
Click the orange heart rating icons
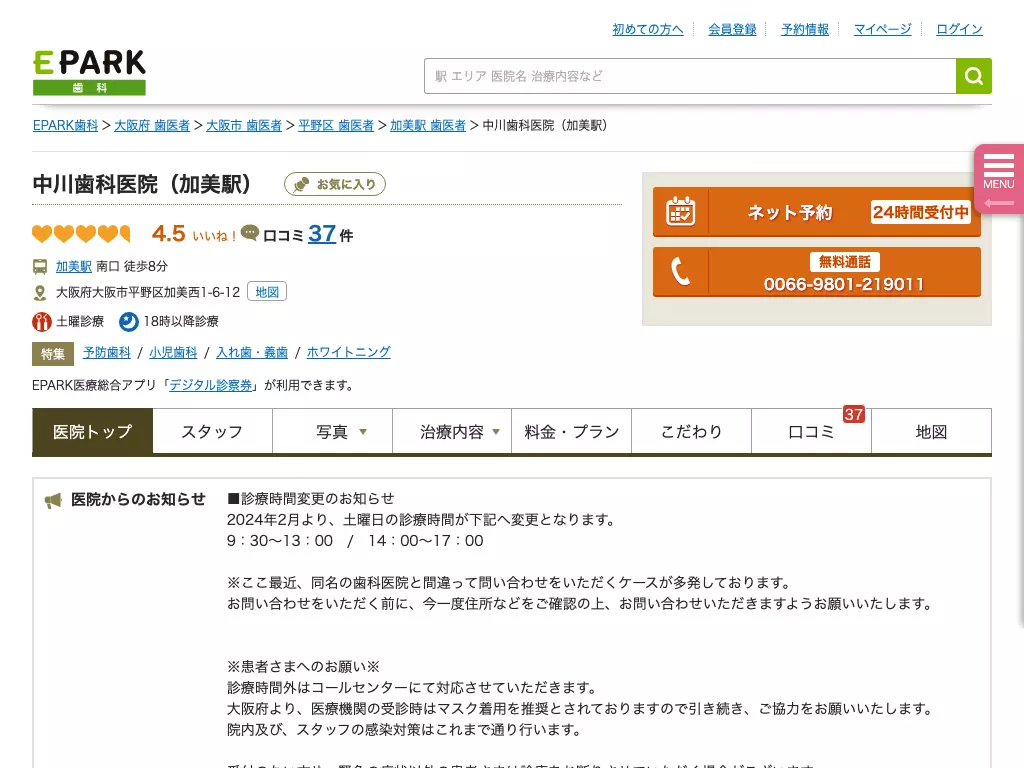pos(82,234)
